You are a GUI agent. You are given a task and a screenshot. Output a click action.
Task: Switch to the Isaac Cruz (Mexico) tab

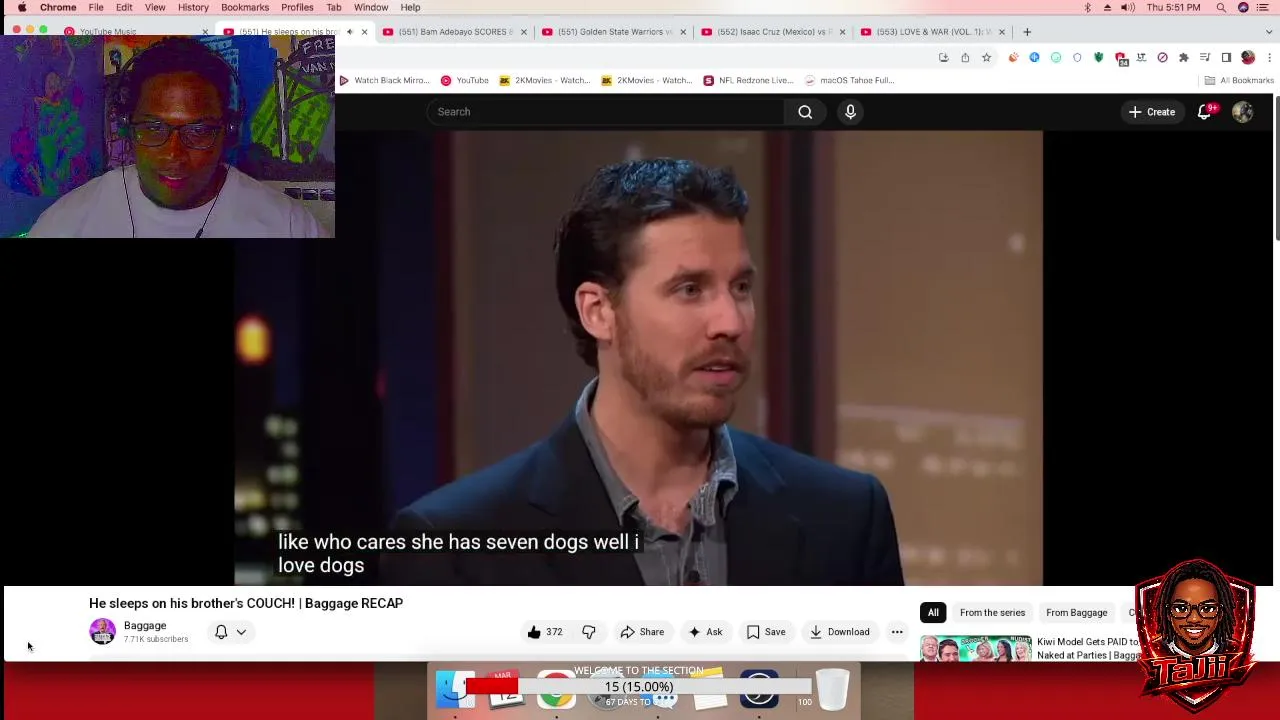772,32
